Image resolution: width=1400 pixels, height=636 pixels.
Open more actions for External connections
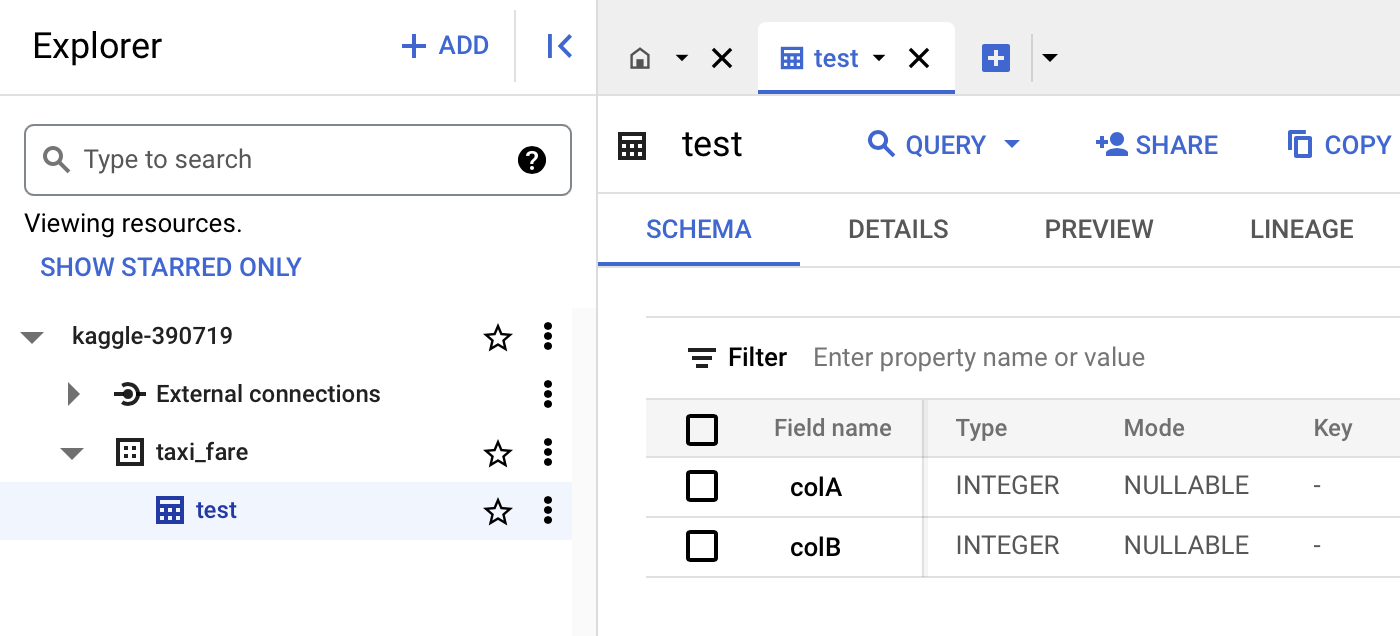547,395
